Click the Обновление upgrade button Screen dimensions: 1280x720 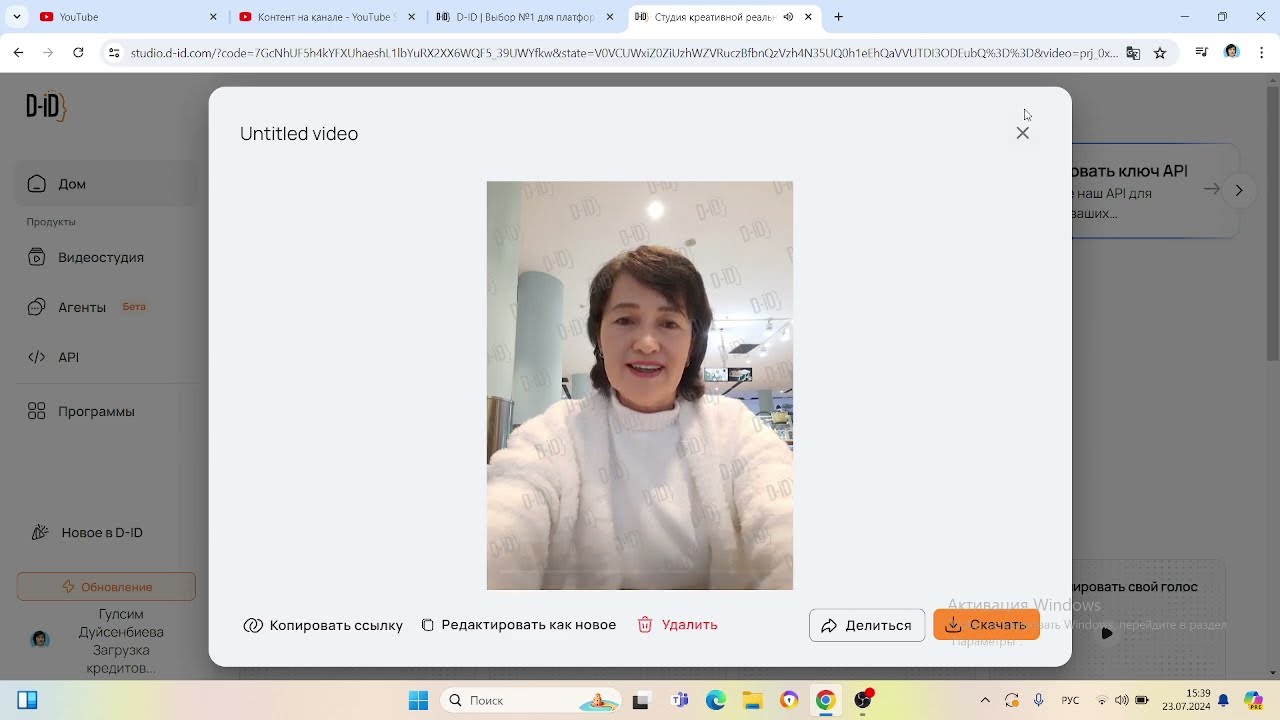tap(106, 587)
